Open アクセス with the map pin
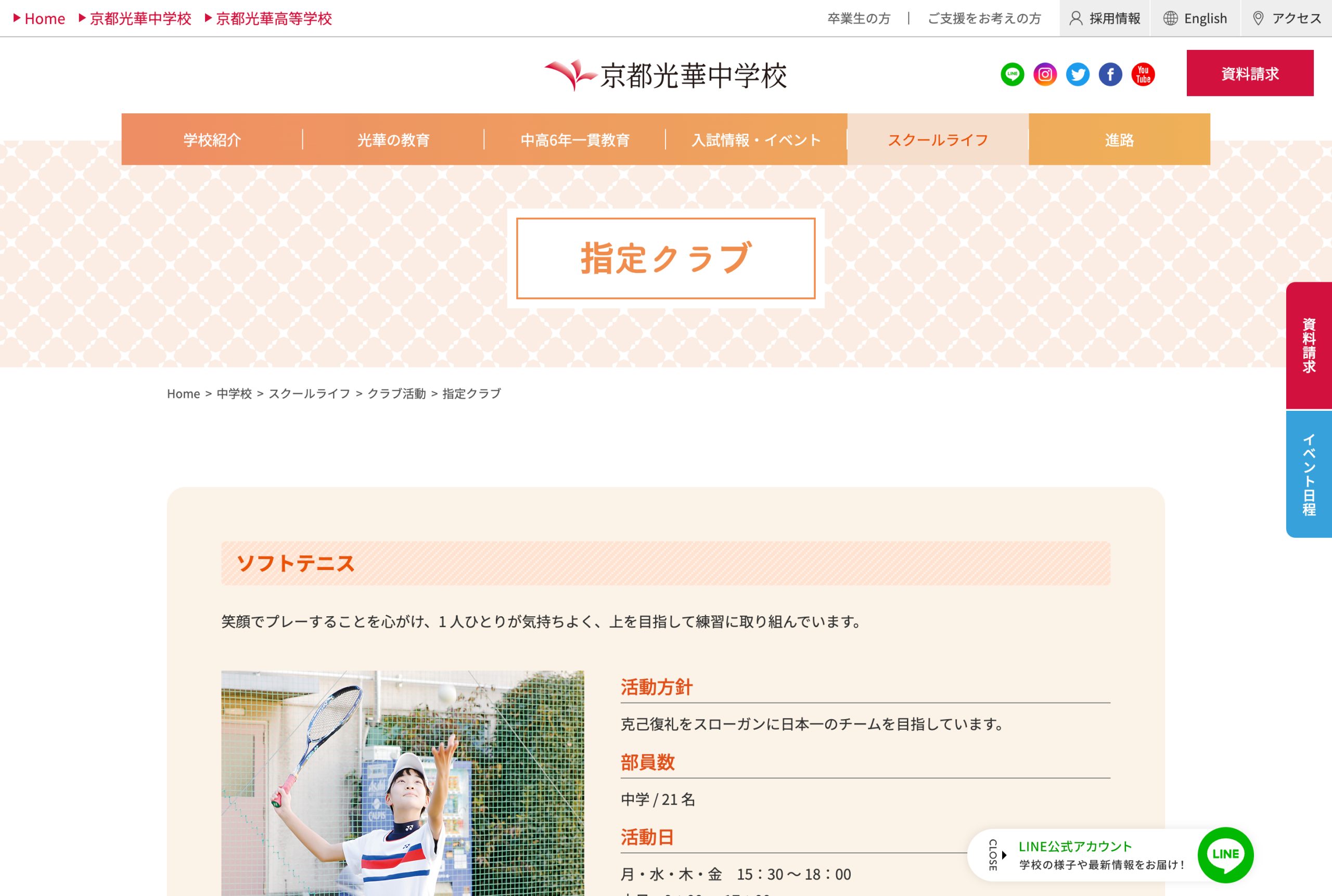The image size is (1332, 896). point(1287,18)
